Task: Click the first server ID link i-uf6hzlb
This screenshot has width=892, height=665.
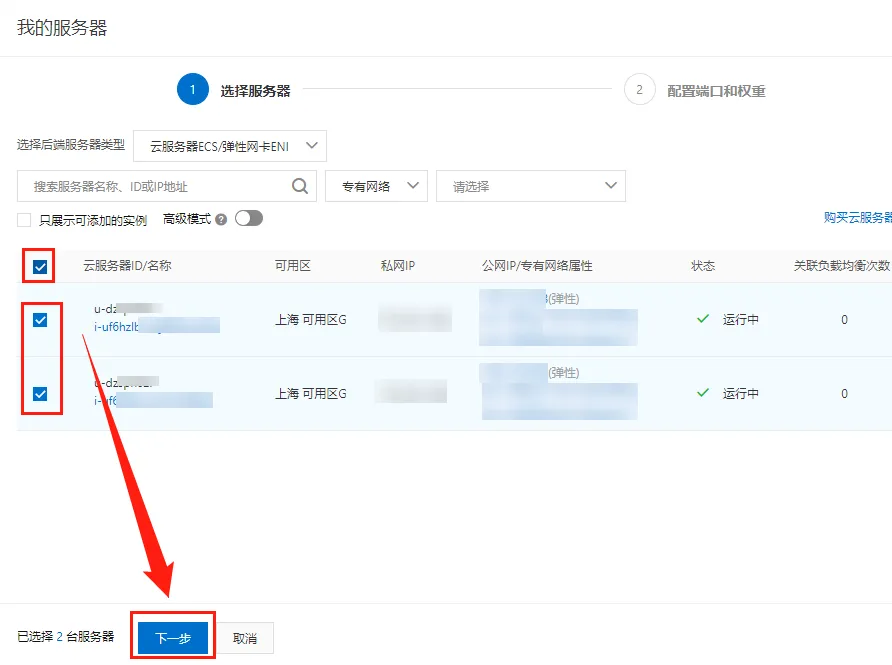Action: coord(156,327)
